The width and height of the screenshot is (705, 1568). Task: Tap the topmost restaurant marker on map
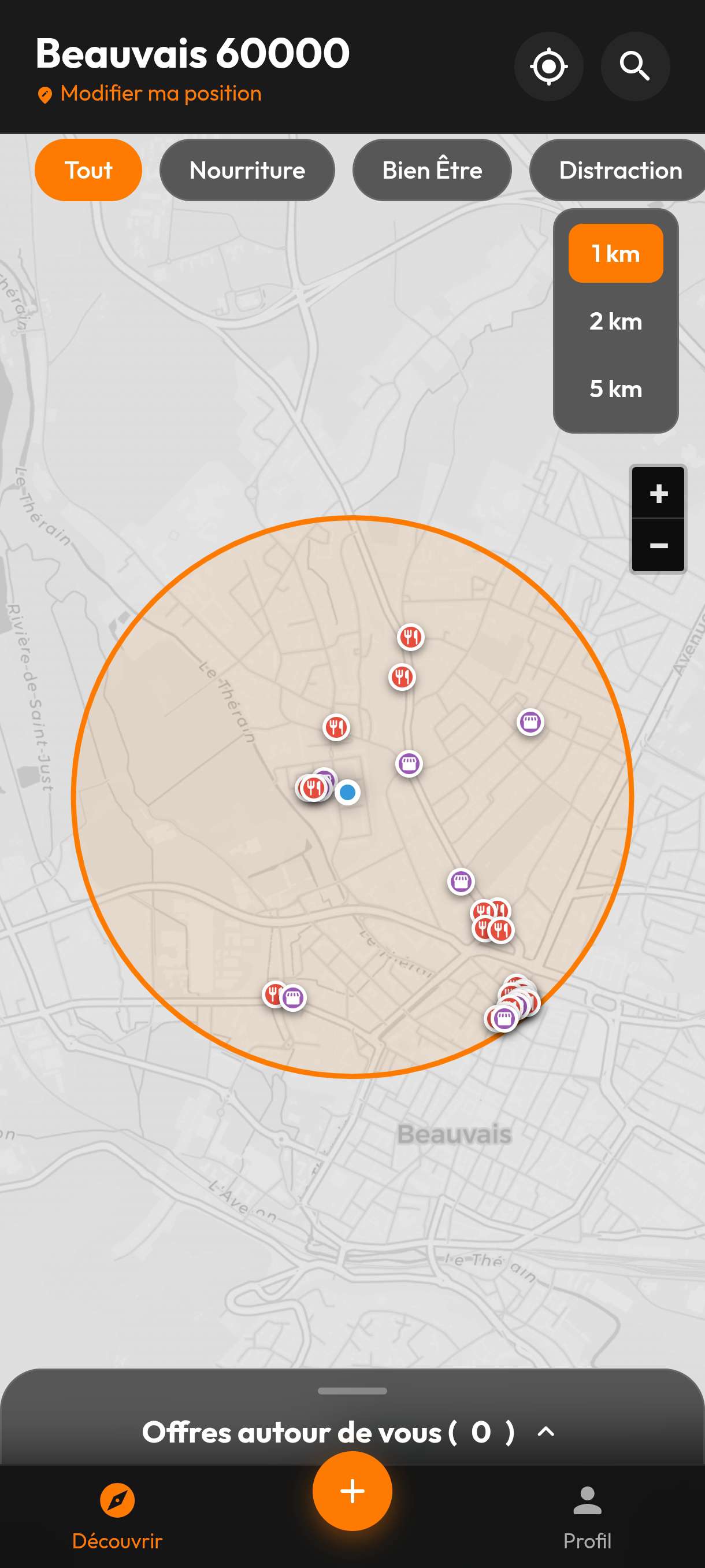click(411, 637)
